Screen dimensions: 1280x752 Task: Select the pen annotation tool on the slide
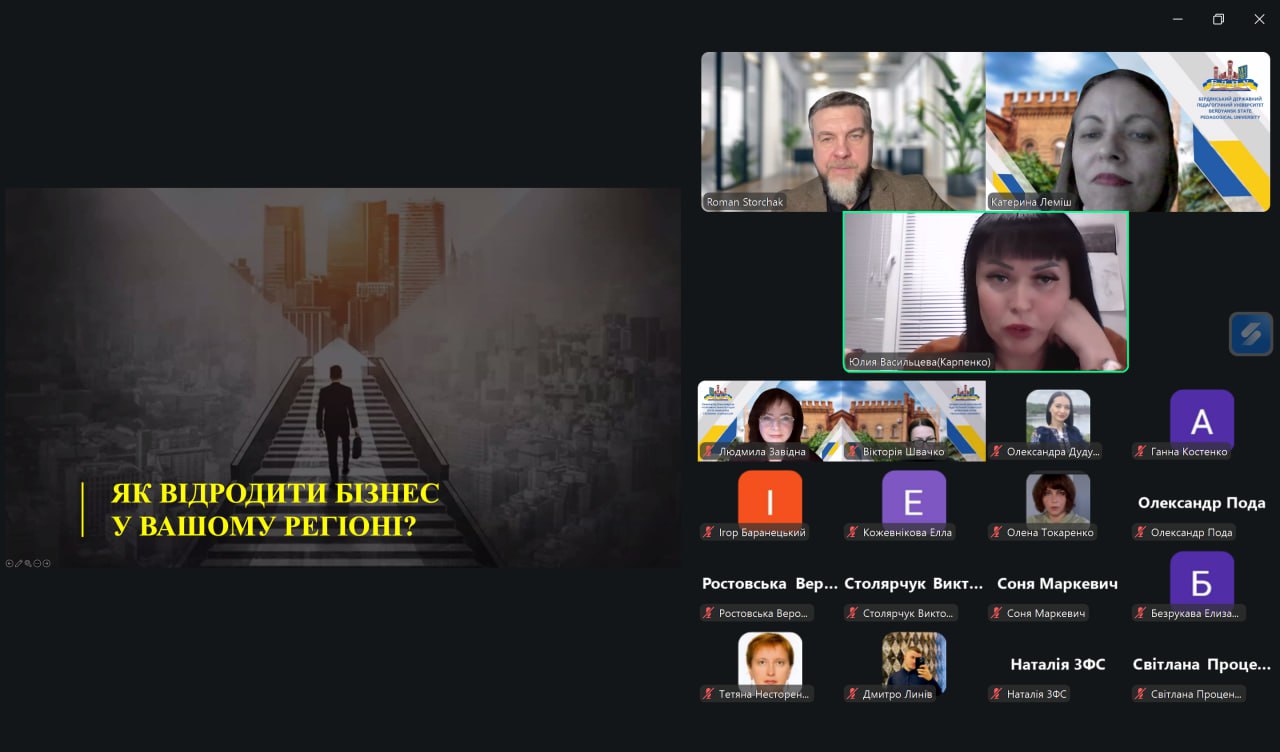(19, 563)
